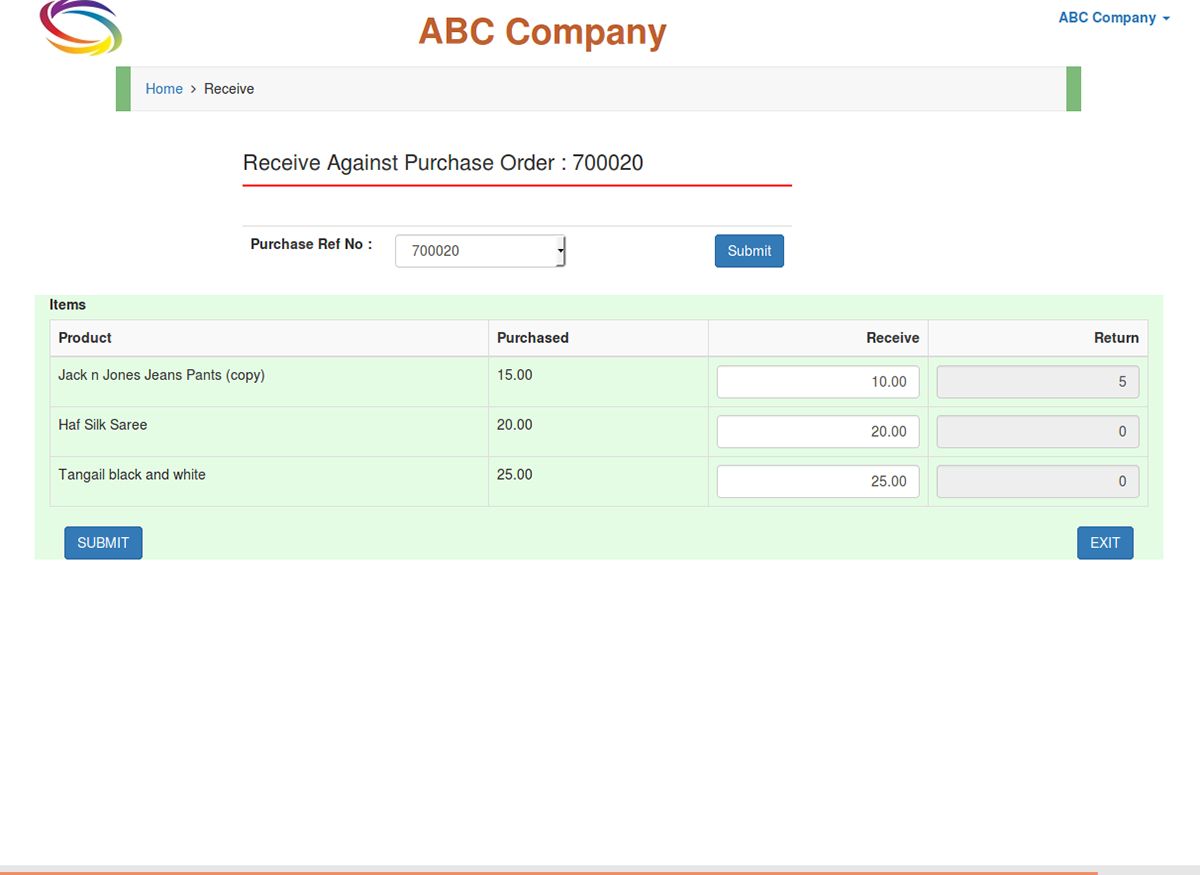
Task: Click the Product column header
Action: click(x=85, y=338)
